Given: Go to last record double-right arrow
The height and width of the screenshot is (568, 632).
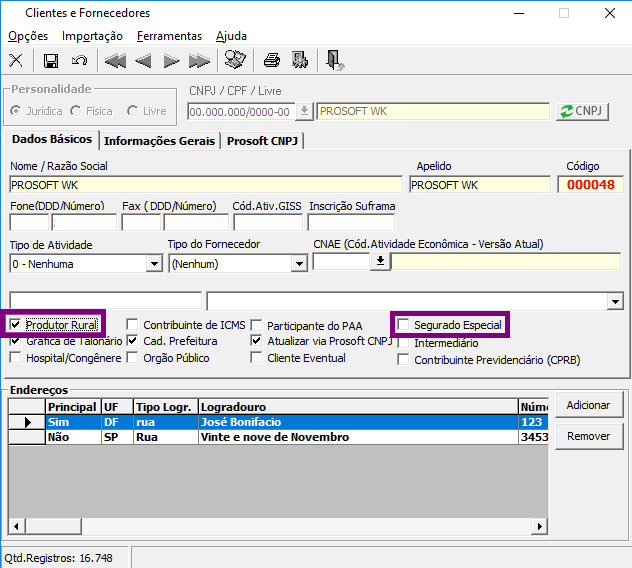Looking at the screenshot, I should pyautogui.click(x=200, y=61).
